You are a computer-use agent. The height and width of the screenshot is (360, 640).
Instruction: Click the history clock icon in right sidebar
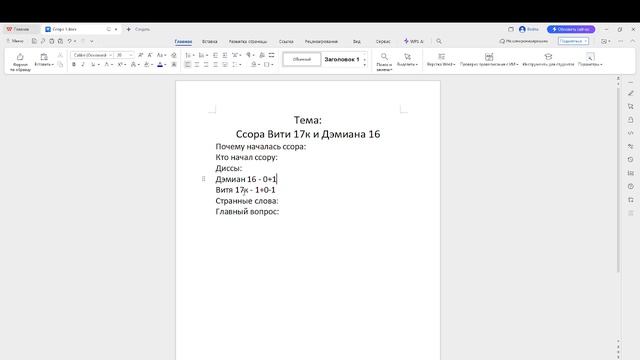(x=631, y=160)
